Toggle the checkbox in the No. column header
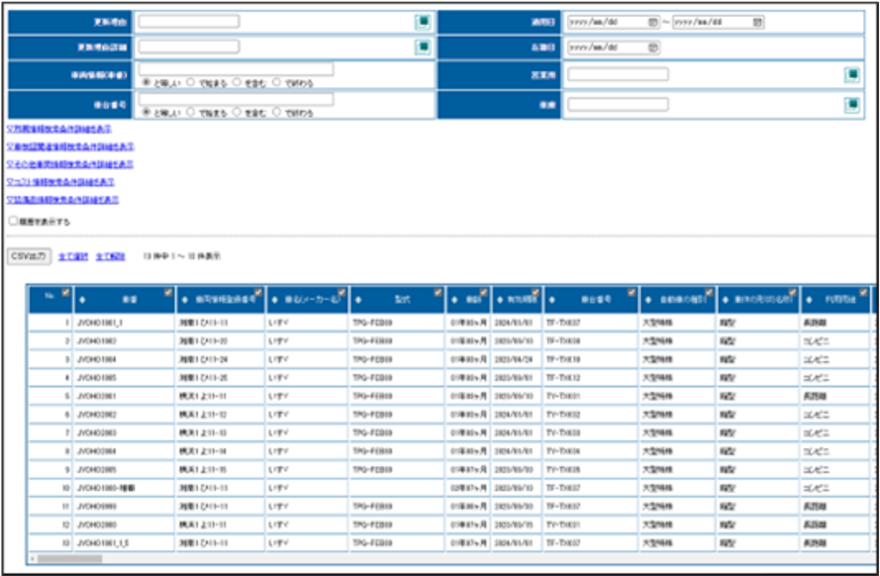The height and width of the screenshot is (576, 880). tap(65, 293)
